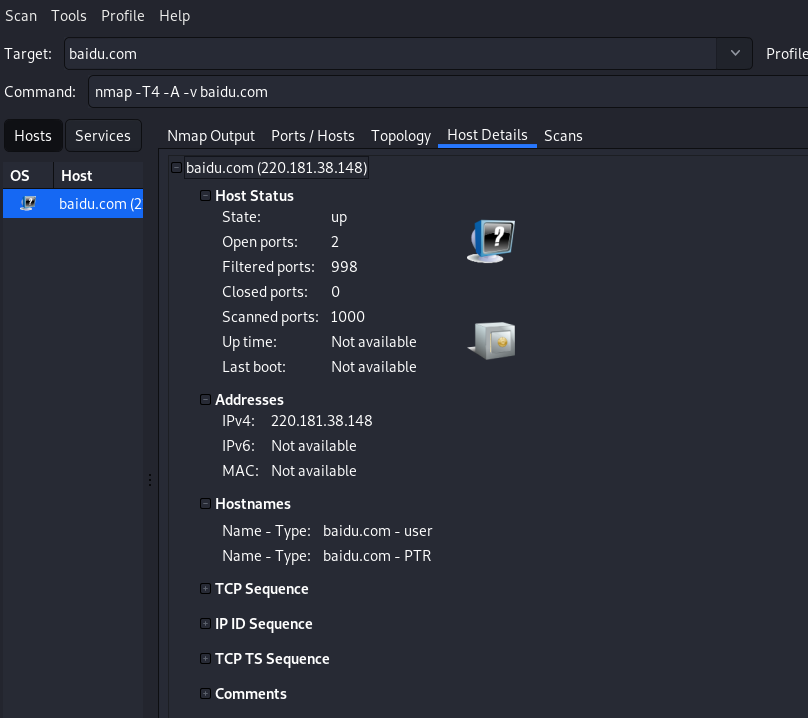
Task: Click the MAC 'Not available' value
Action: [x=314, y=471]
